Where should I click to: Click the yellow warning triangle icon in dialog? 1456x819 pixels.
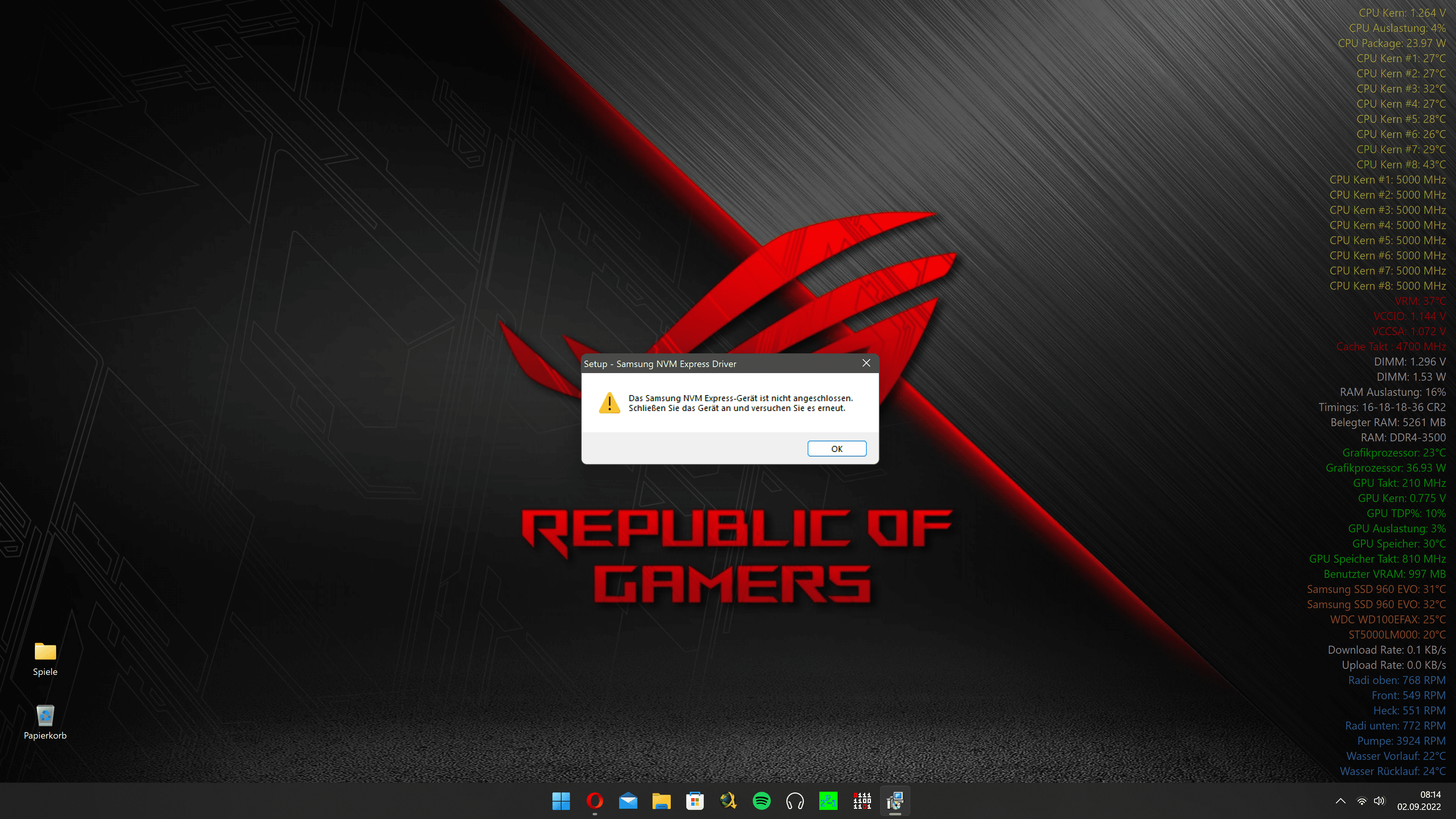point(609,402)
